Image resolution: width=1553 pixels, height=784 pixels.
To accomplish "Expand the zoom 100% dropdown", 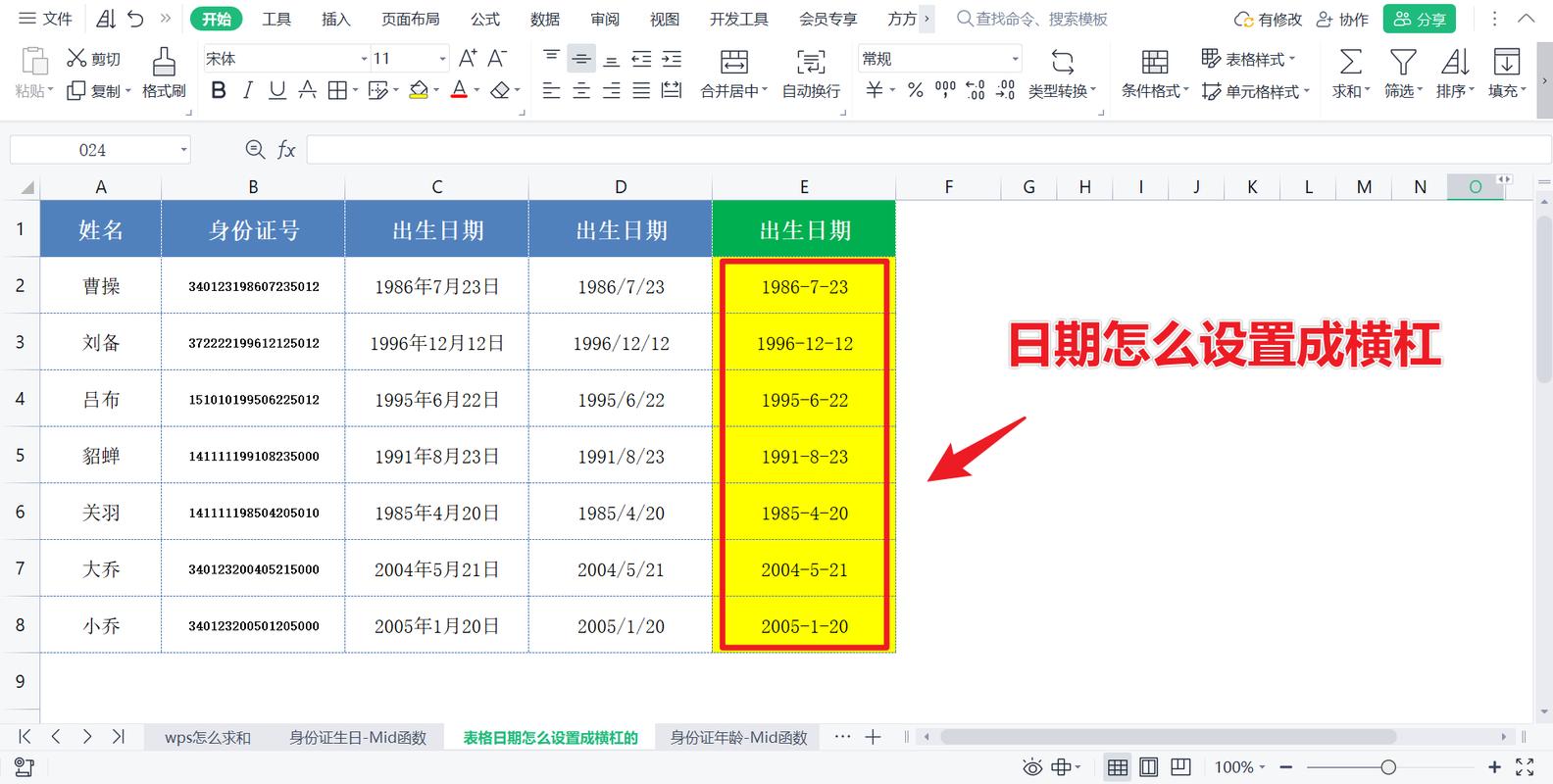I will 1262,767.
